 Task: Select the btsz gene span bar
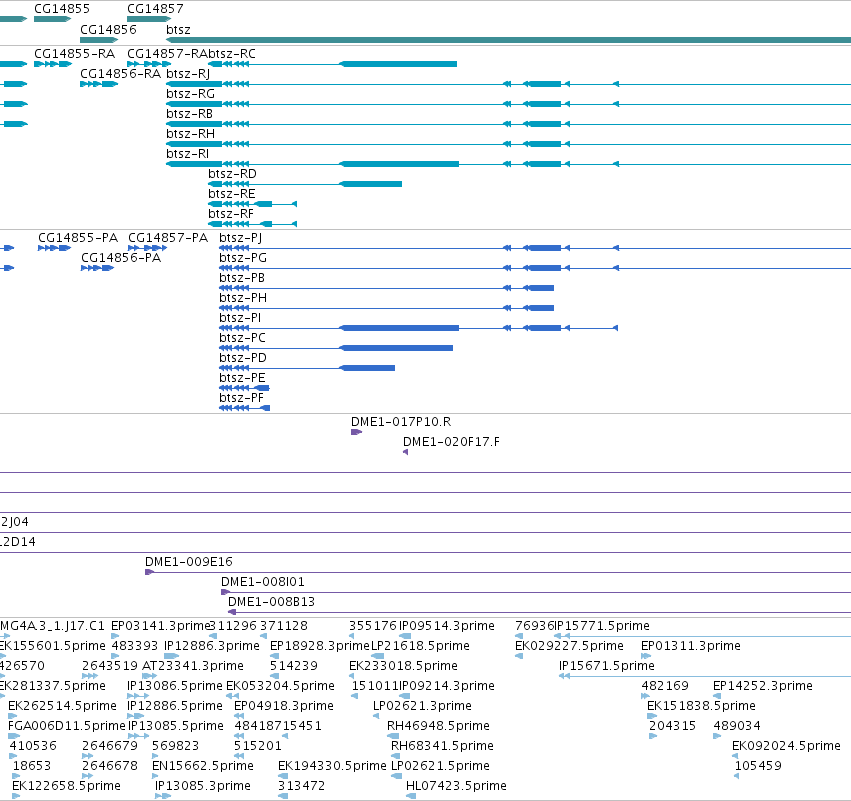(x=509, y=40)
